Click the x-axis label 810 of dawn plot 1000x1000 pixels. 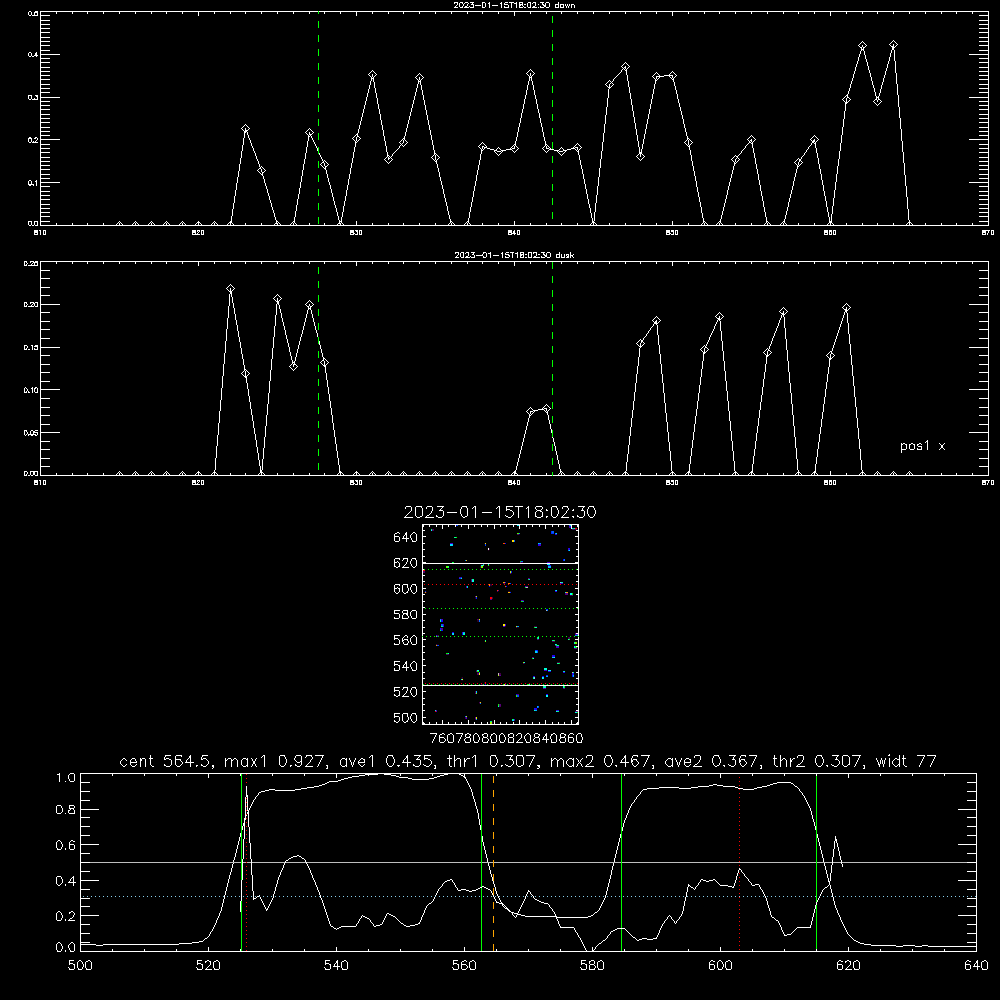(x=40, y=233)
